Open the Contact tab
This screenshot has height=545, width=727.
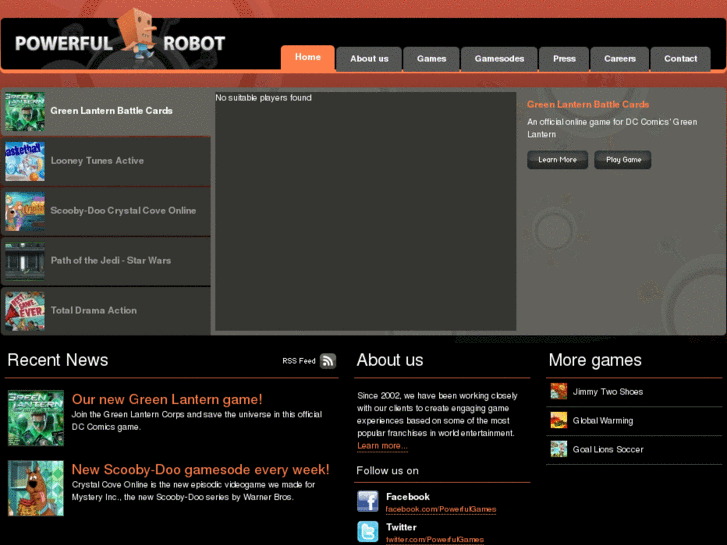tap(681, 59)
